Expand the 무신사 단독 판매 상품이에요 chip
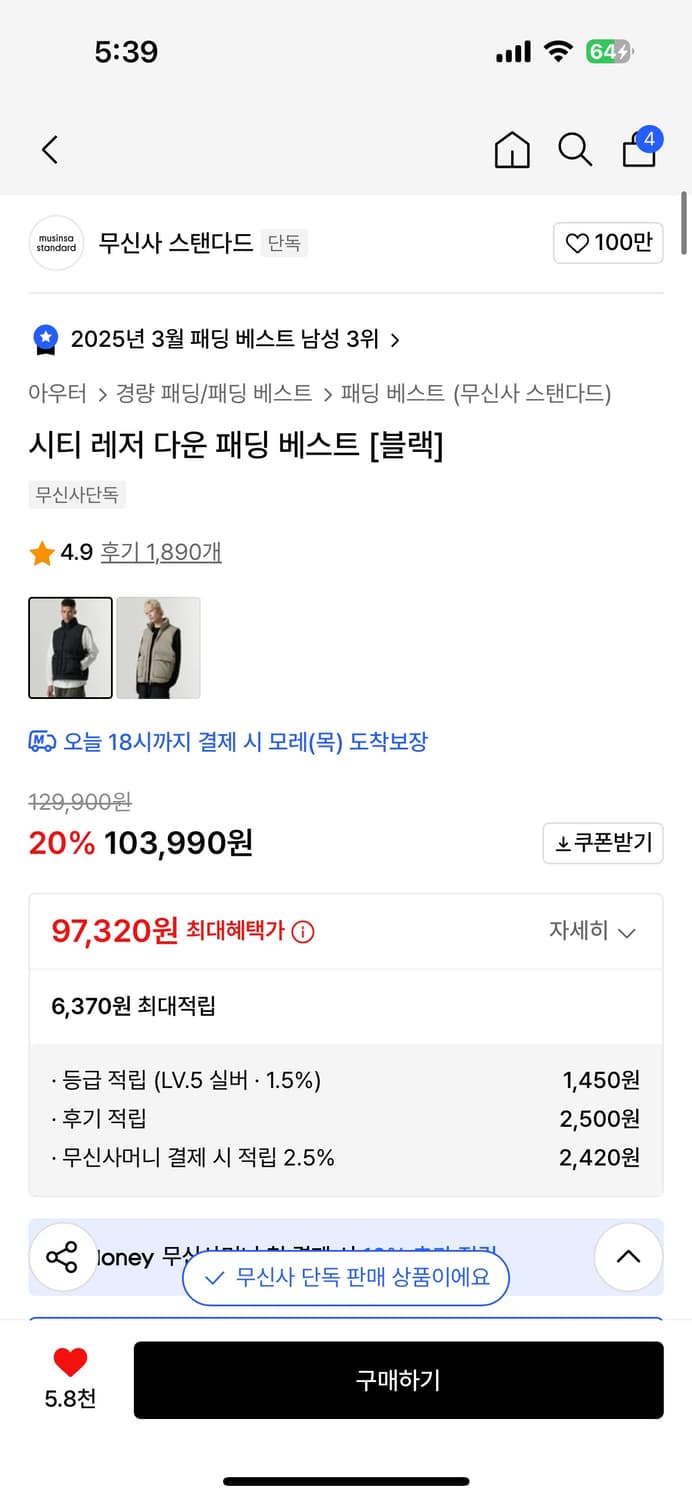 click(345, 1278)
